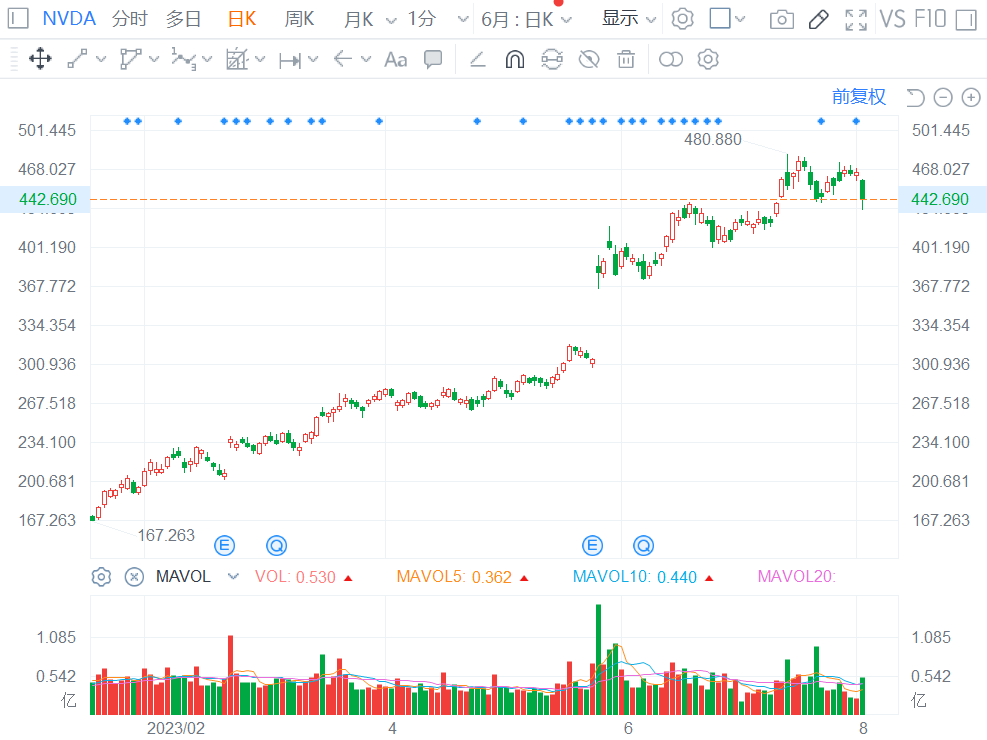Image resolution: width=987 pixels, height=740 pixels.
Task: Click the camera screenshot icon
Action: [x=782, y=19]
